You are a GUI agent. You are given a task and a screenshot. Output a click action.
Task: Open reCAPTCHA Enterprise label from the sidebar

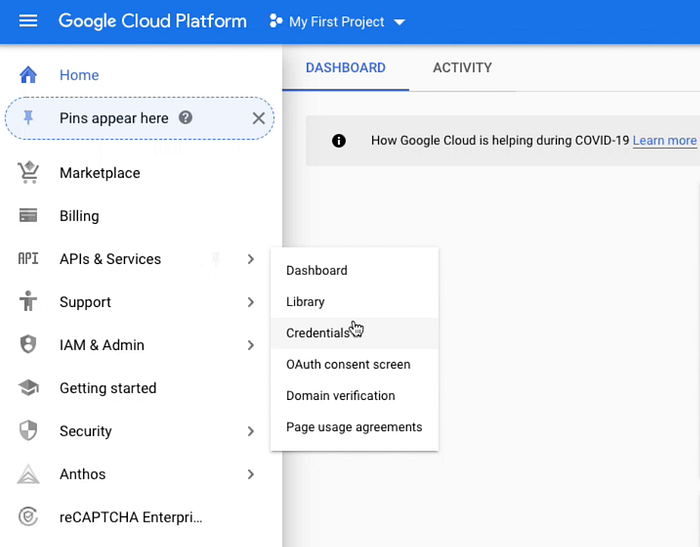(x=131, y=517)
